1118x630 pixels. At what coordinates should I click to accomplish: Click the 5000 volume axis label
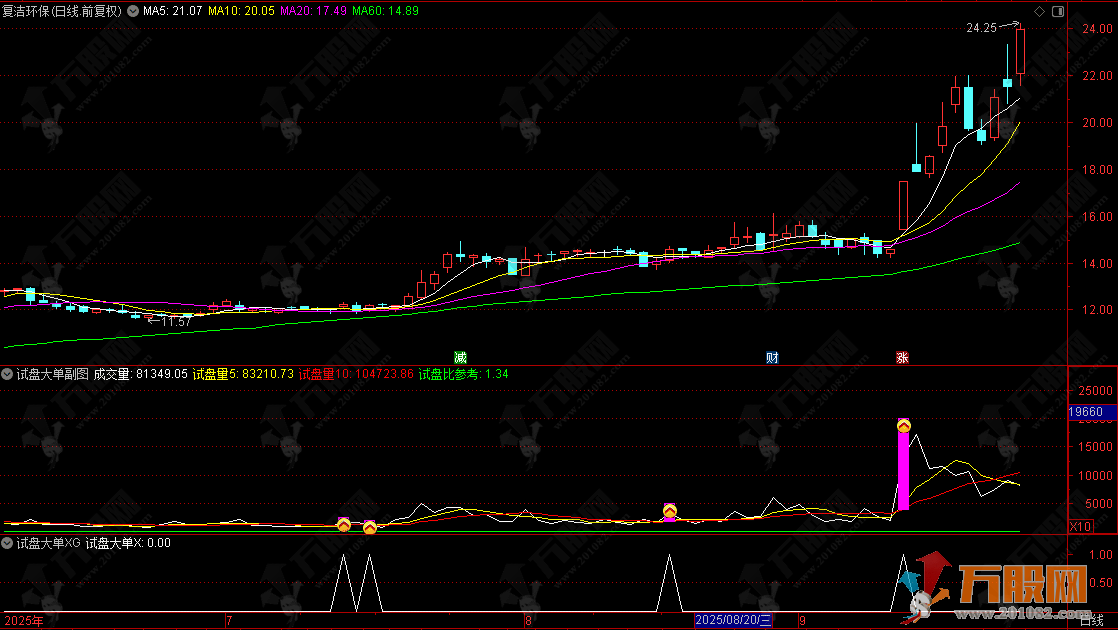(x=1099, y=504)
